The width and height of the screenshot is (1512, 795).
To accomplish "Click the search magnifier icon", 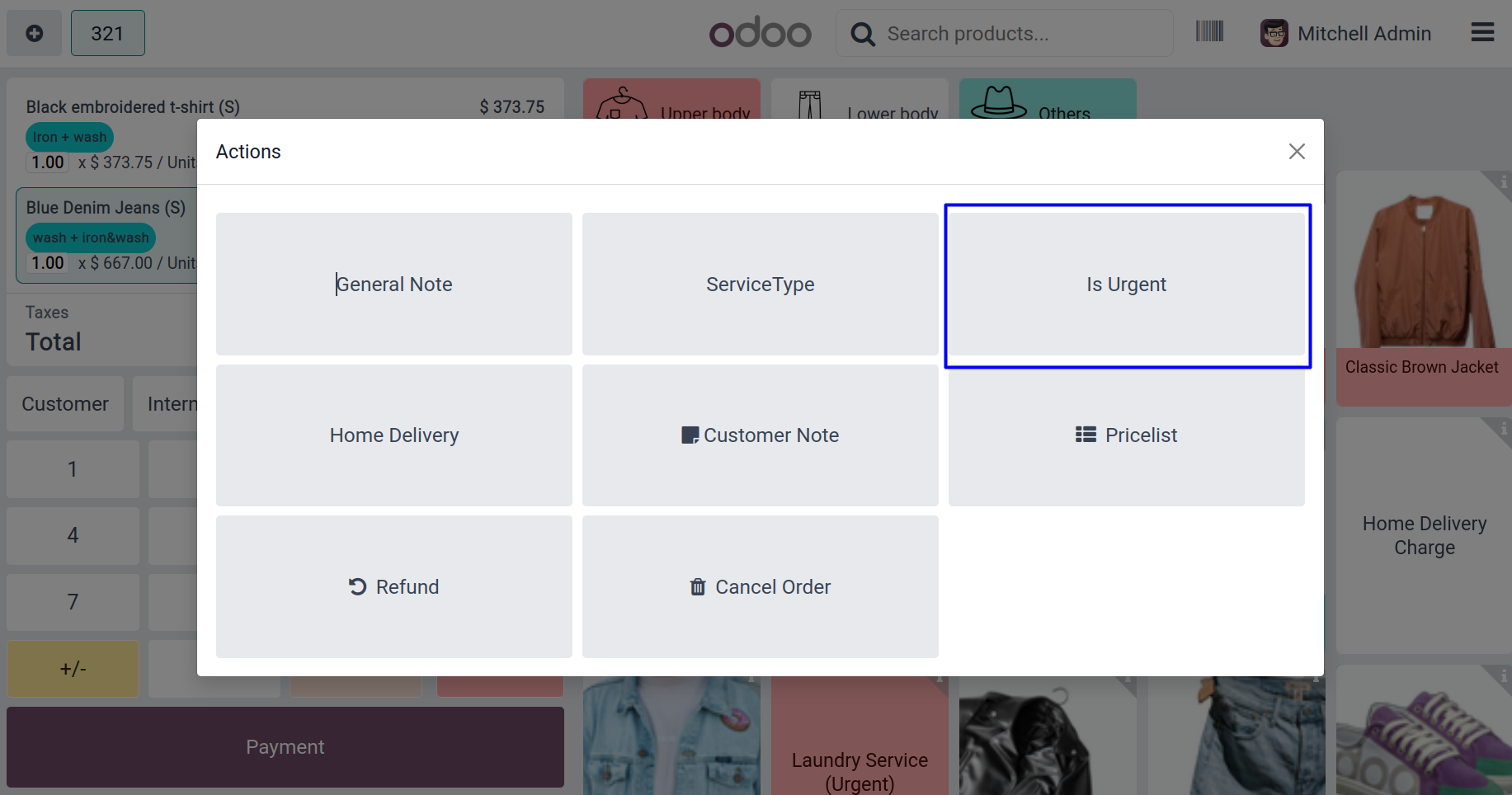I will (x=863, y=34).
